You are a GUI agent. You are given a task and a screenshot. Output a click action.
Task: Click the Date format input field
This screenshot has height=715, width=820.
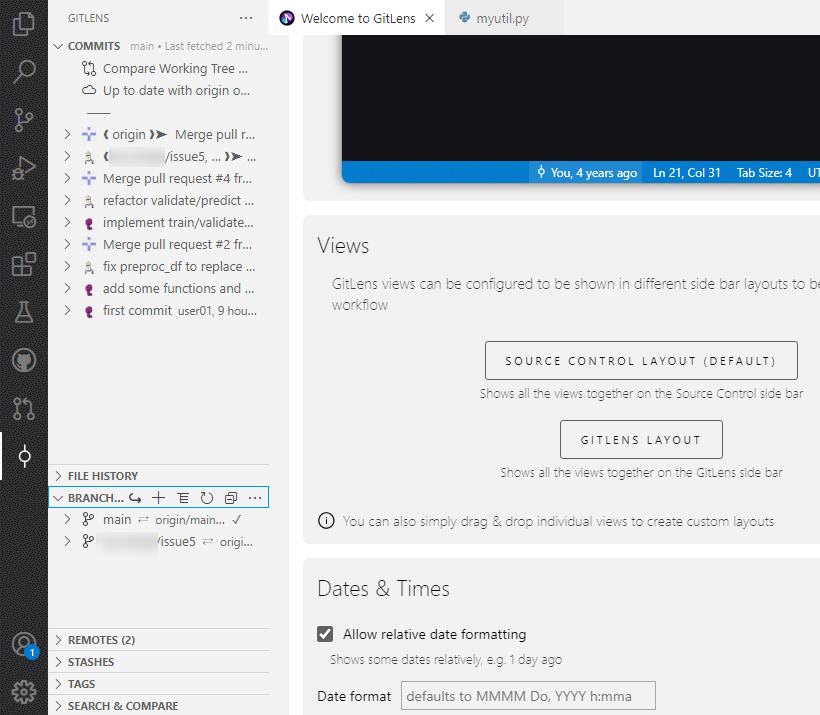(528, 695)
